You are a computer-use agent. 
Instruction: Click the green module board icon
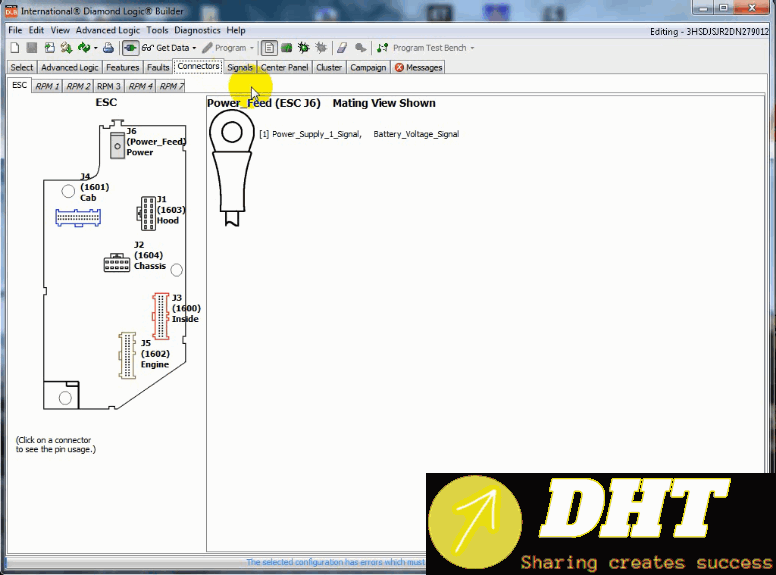pos(286,48)
